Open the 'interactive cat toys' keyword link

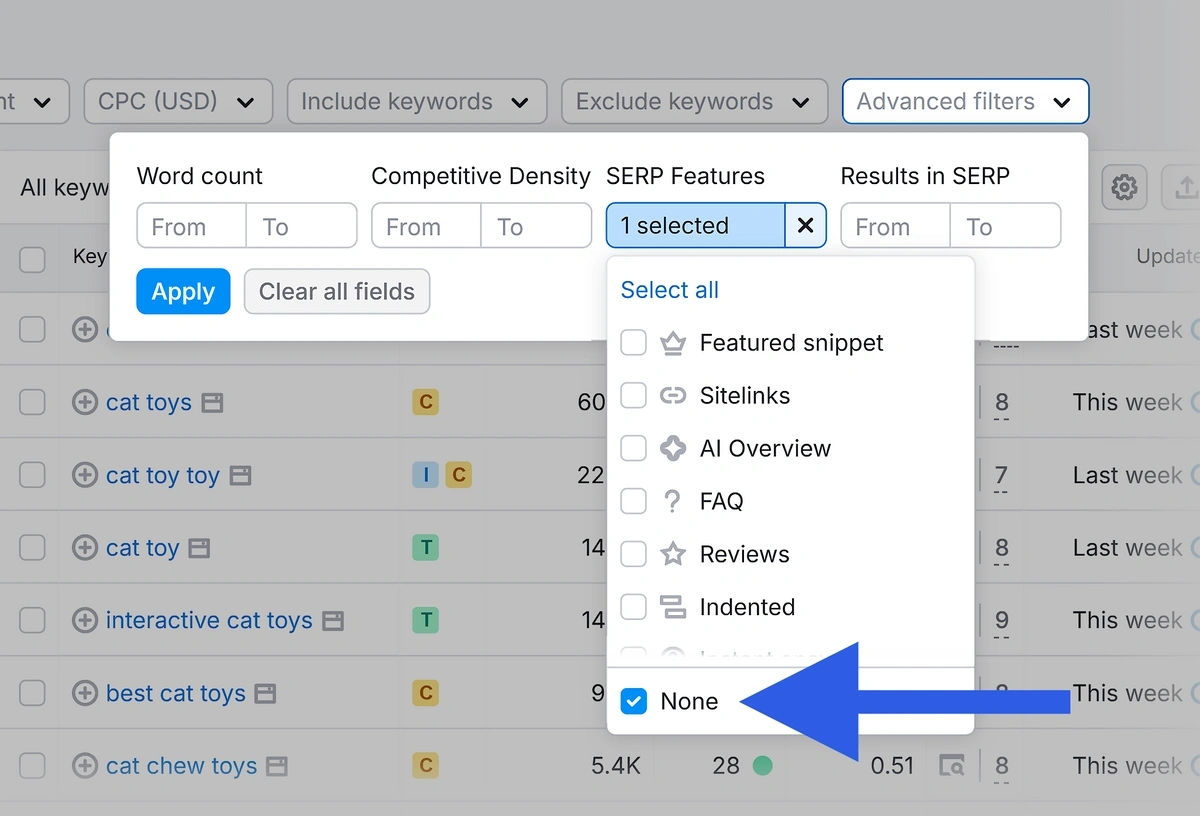coord(209,621)
